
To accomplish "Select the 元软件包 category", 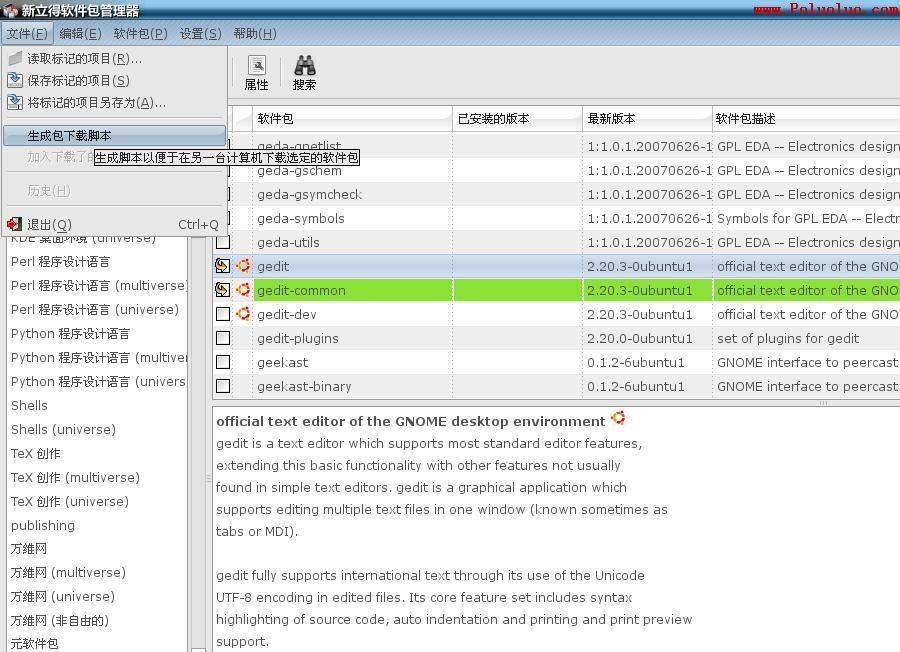I will [34, 644].
